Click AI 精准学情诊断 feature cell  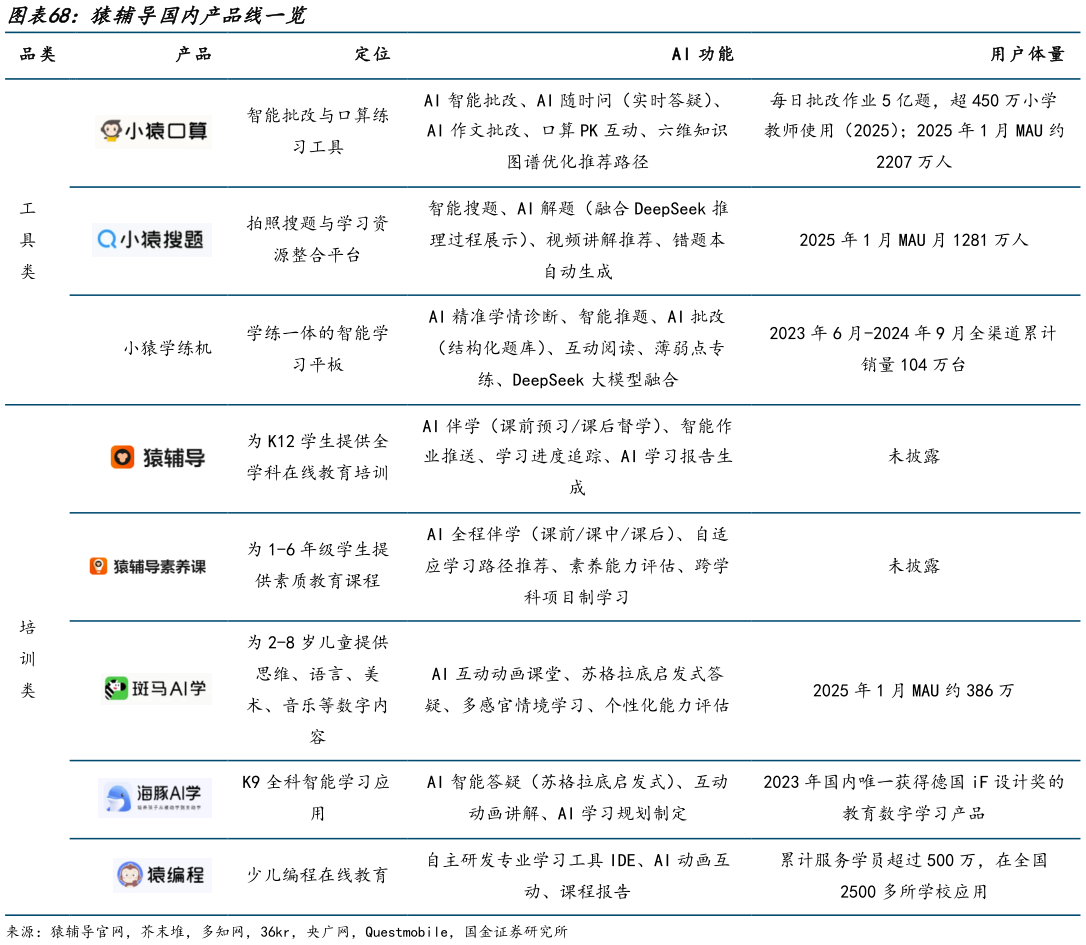[578, 348]
